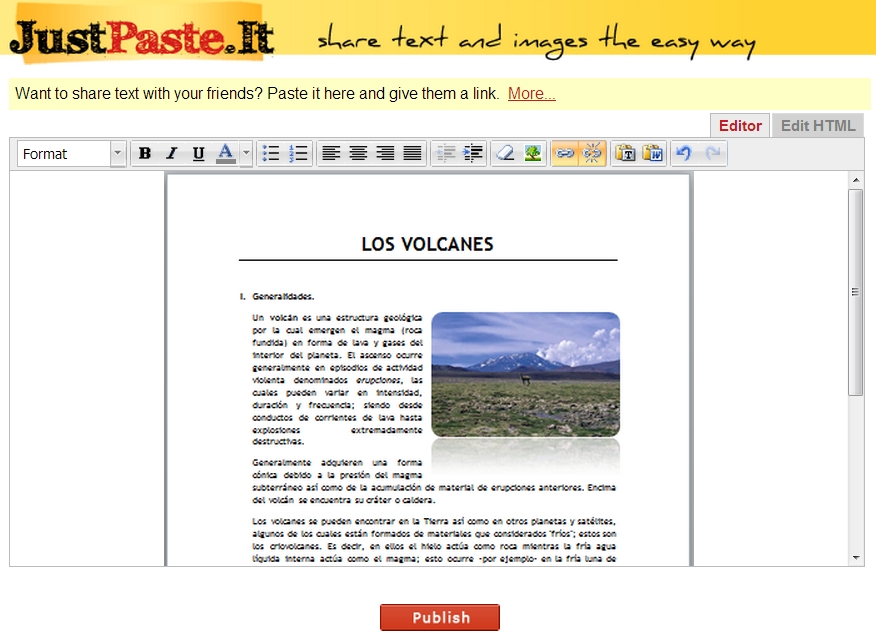Screen dimensions: 876x641
Task: Center align the text
Action: 358,154
